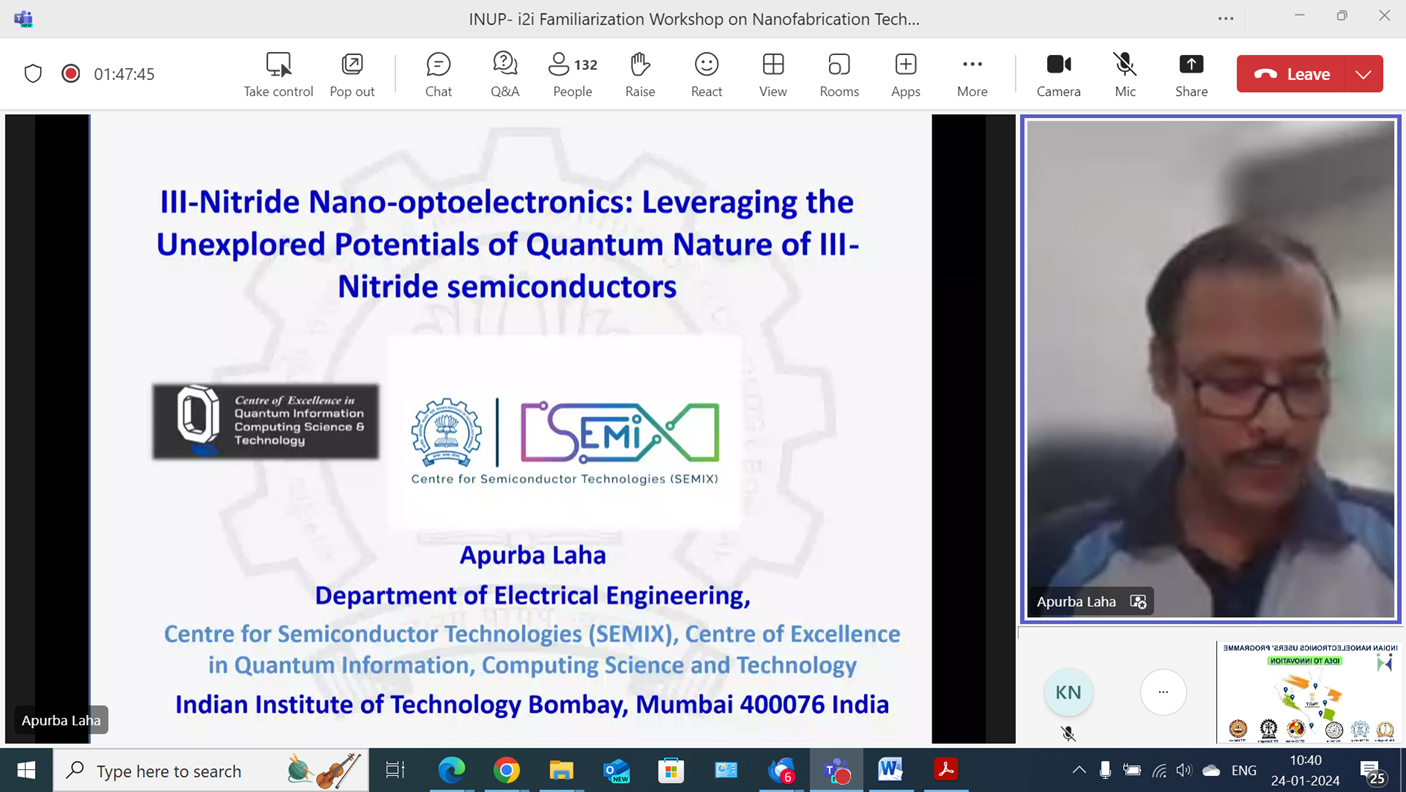Open the Chat panel
The image size is (1406, 792).
click(438, 75)
